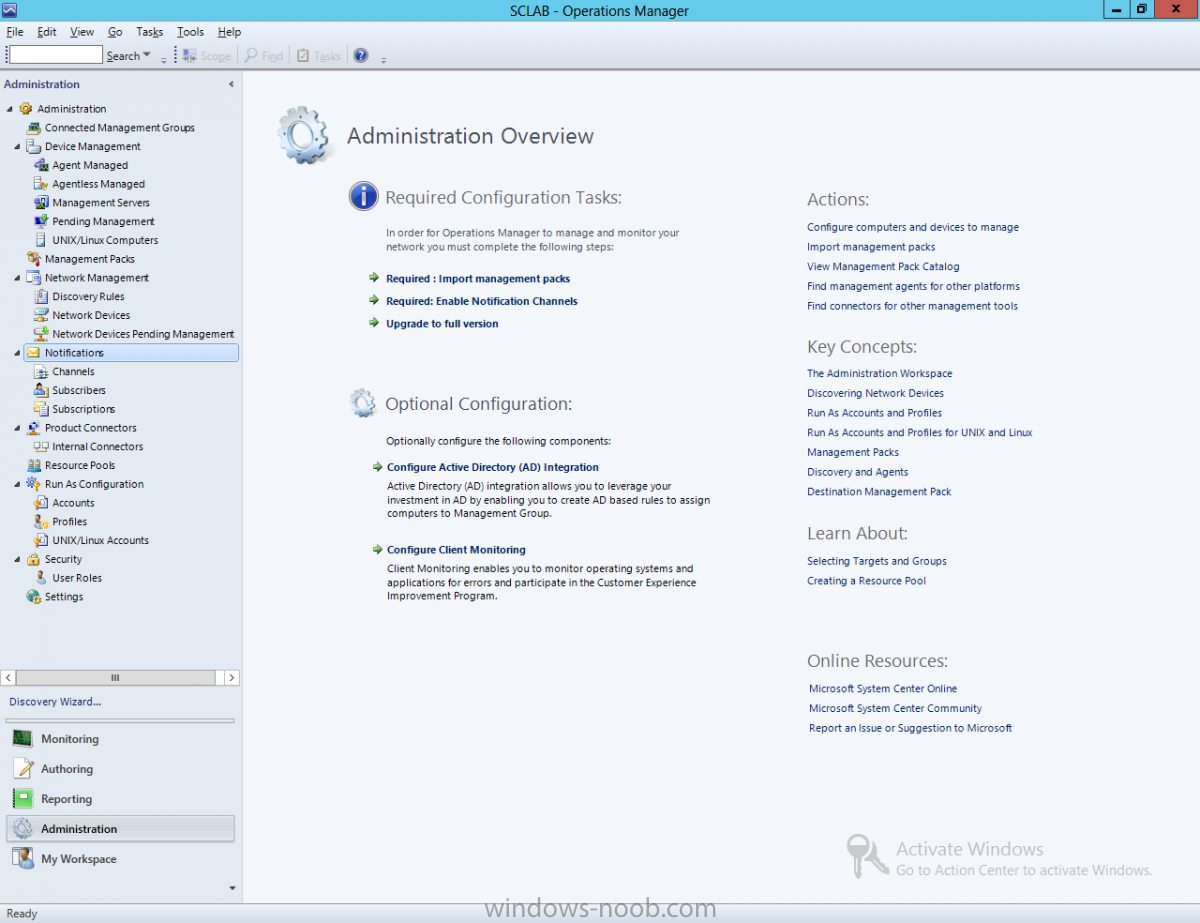
Task: Click the UNIX/Linux Computers icon
Action: pyautogui.click(x=41, y=240)
